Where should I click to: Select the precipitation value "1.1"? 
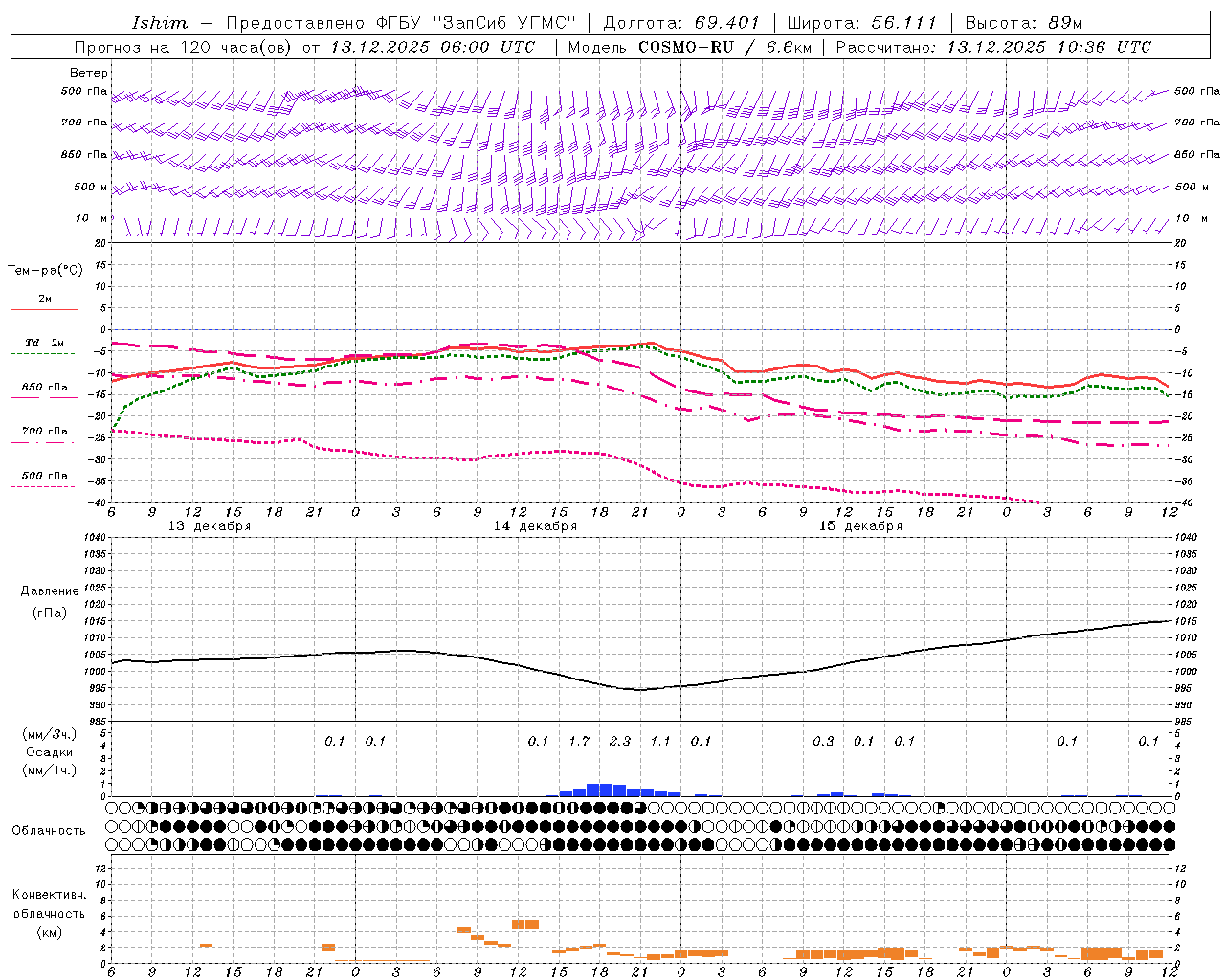pos(660,742)
